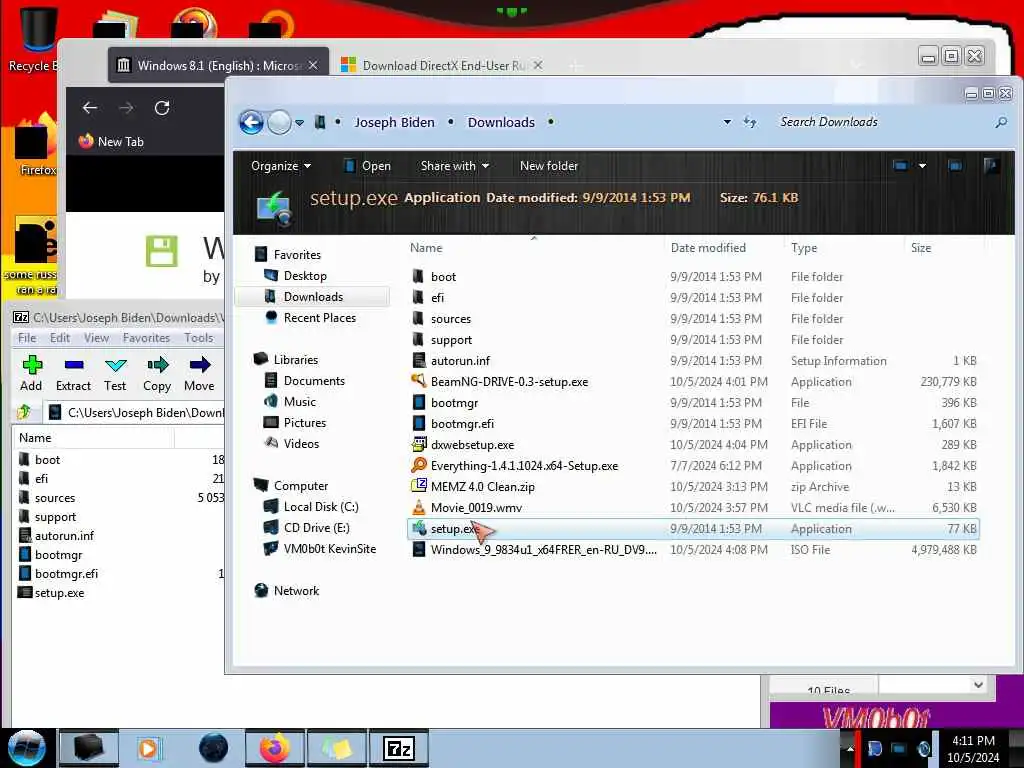Click Downloads in the address breadcrumb
The height and width of the screenshot is (768, 1024).
pyautogui.click(x=501, y=122)
